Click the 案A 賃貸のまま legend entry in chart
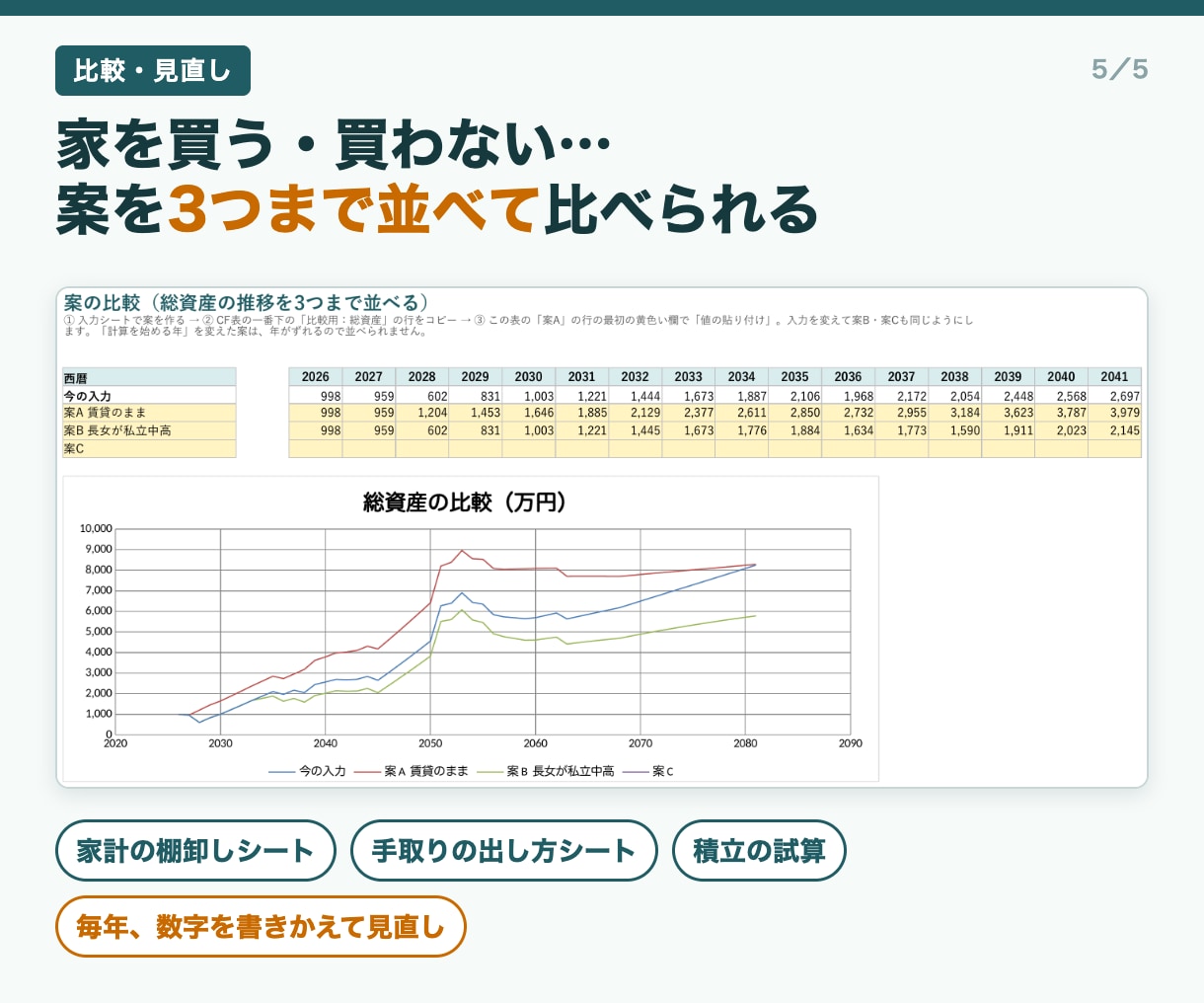The height and width of the screenshot is (1003, 1204). click(412, 771)
